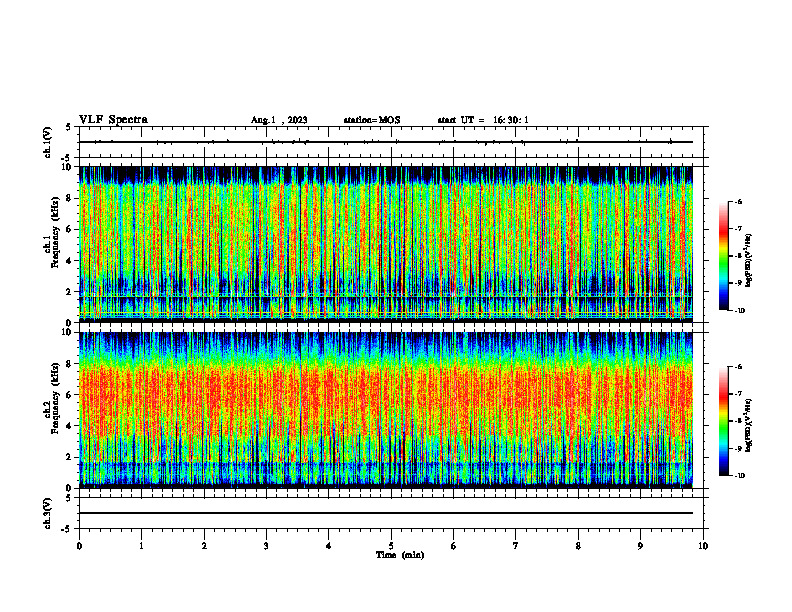Screen dimensions: 792x612
Task: Click the time axis tick label "3"
Action: [x=266, y=546]
